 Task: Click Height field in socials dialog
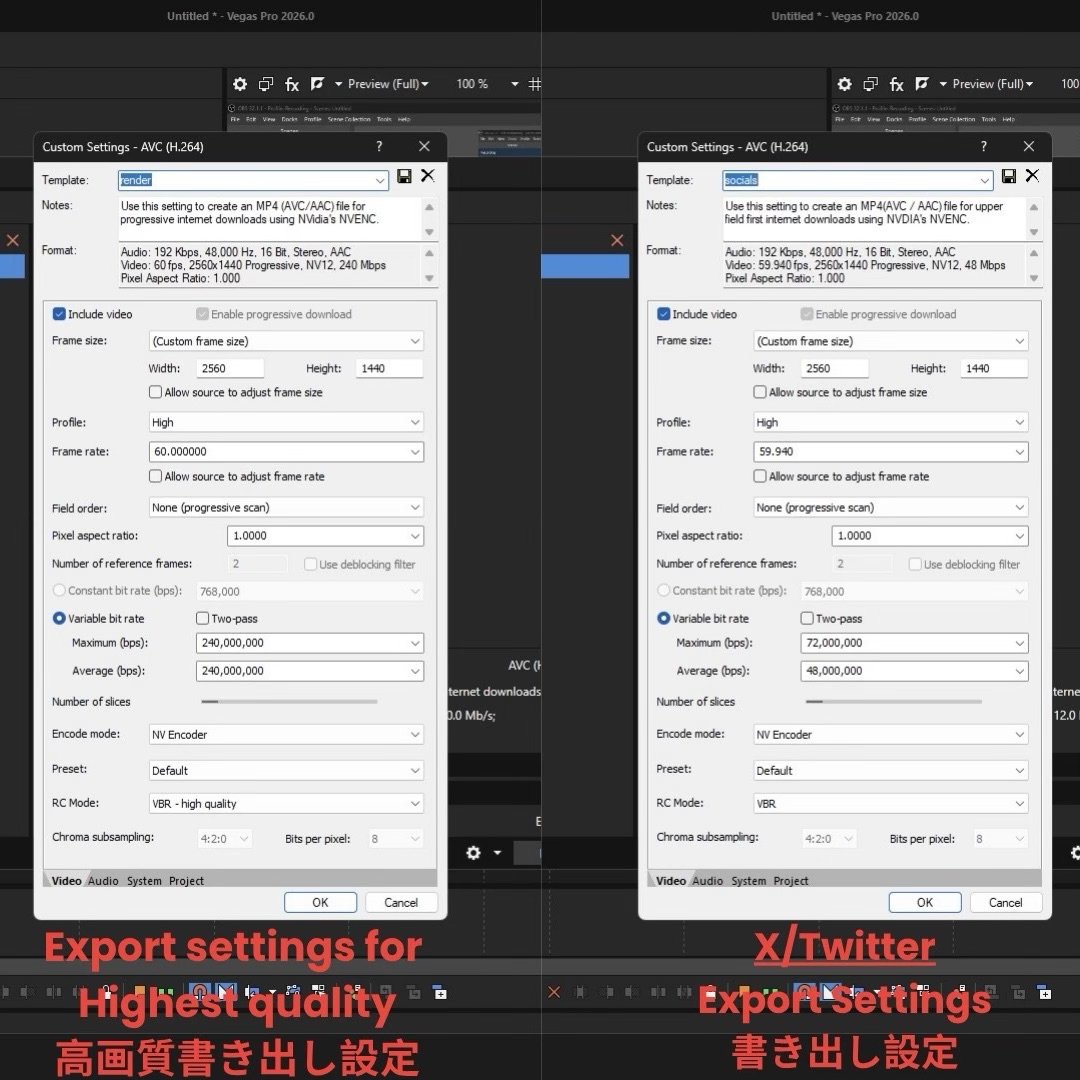[x=994, y=368]
